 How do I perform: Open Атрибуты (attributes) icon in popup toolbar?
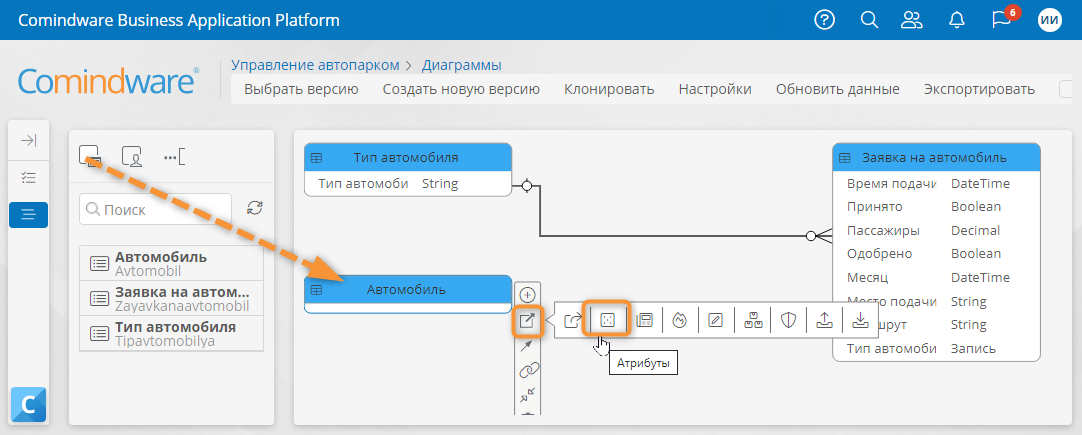pyautogui.click(x=607, y=320)
